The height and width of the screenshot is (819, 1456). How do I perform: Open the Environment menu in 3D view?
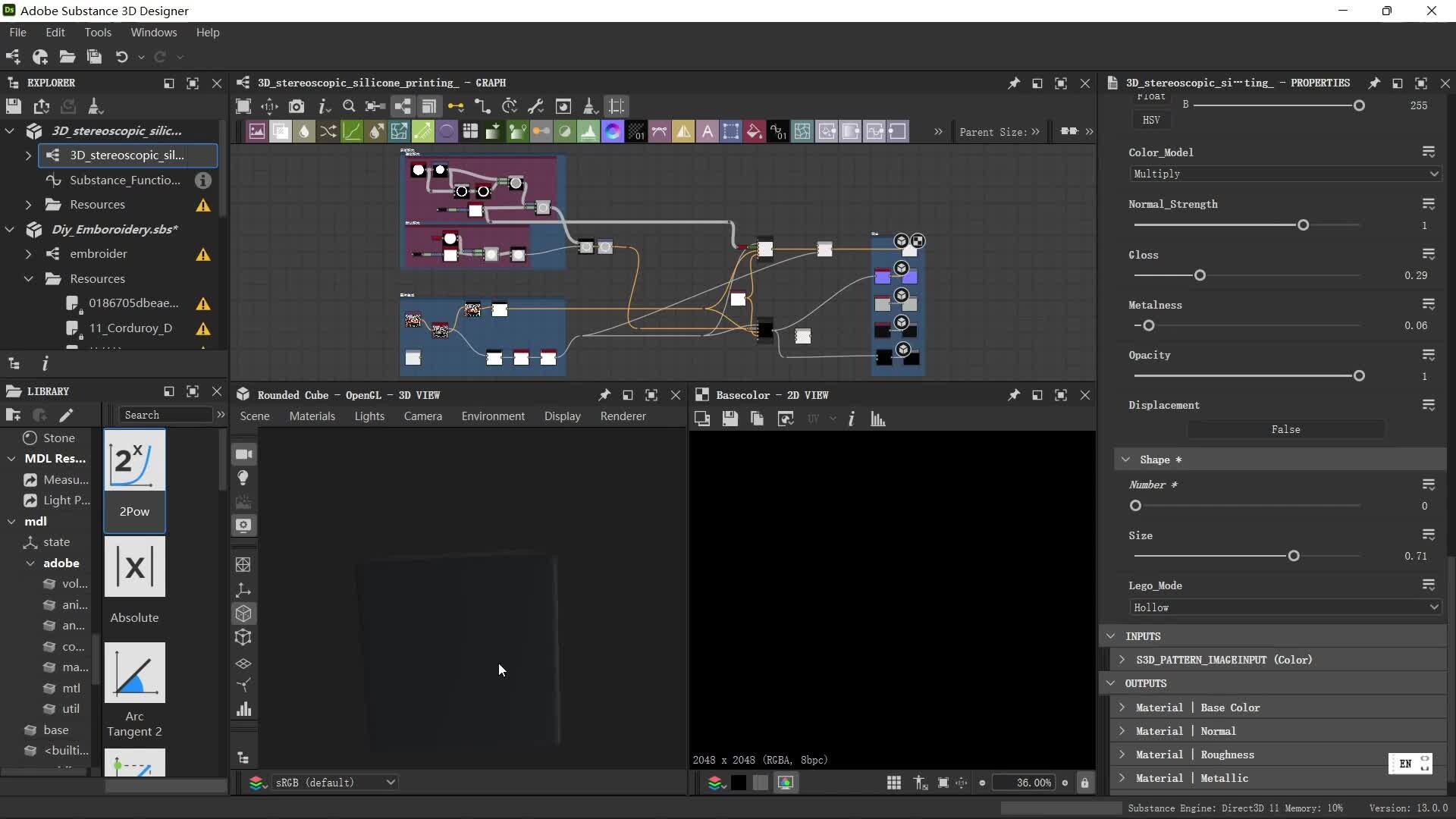point(493,416)
